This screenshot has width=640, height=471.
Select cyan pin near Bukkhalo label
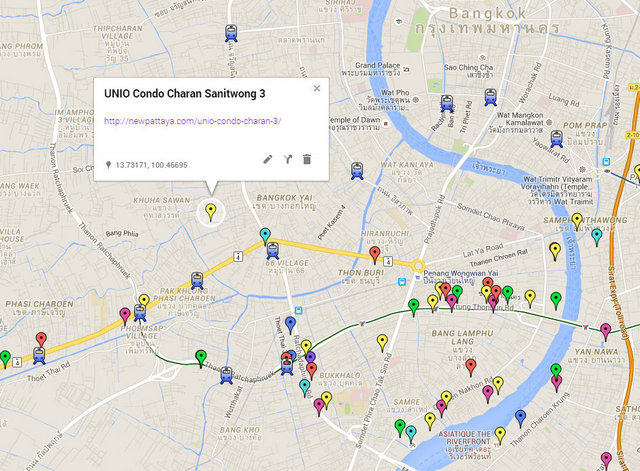point(304,388)
